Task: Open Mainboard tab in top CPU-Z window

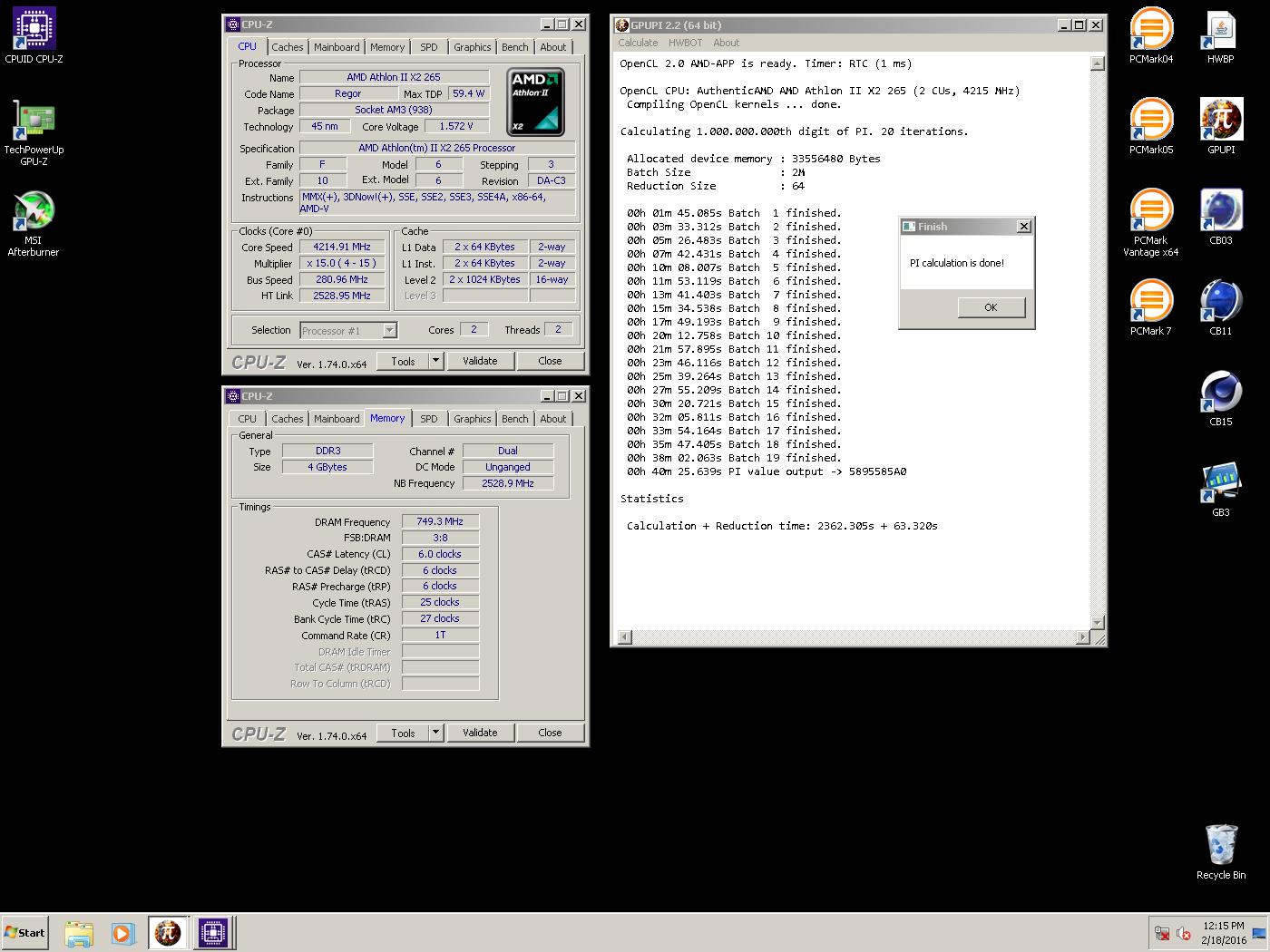Action: tap(337, 47)
